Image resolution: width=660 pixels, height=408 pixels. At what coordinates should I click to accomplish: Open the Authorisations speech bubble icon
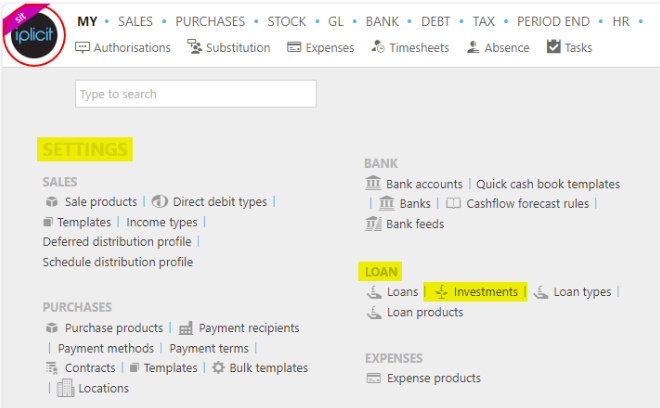pyautogui.click(x=82, y=48)
